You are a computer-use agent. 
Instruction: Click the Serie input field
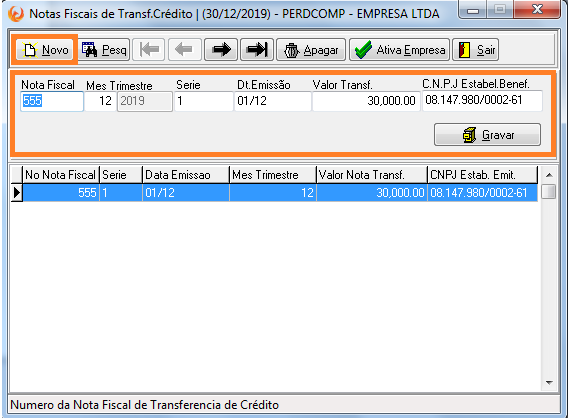click(x=204, y=101)
